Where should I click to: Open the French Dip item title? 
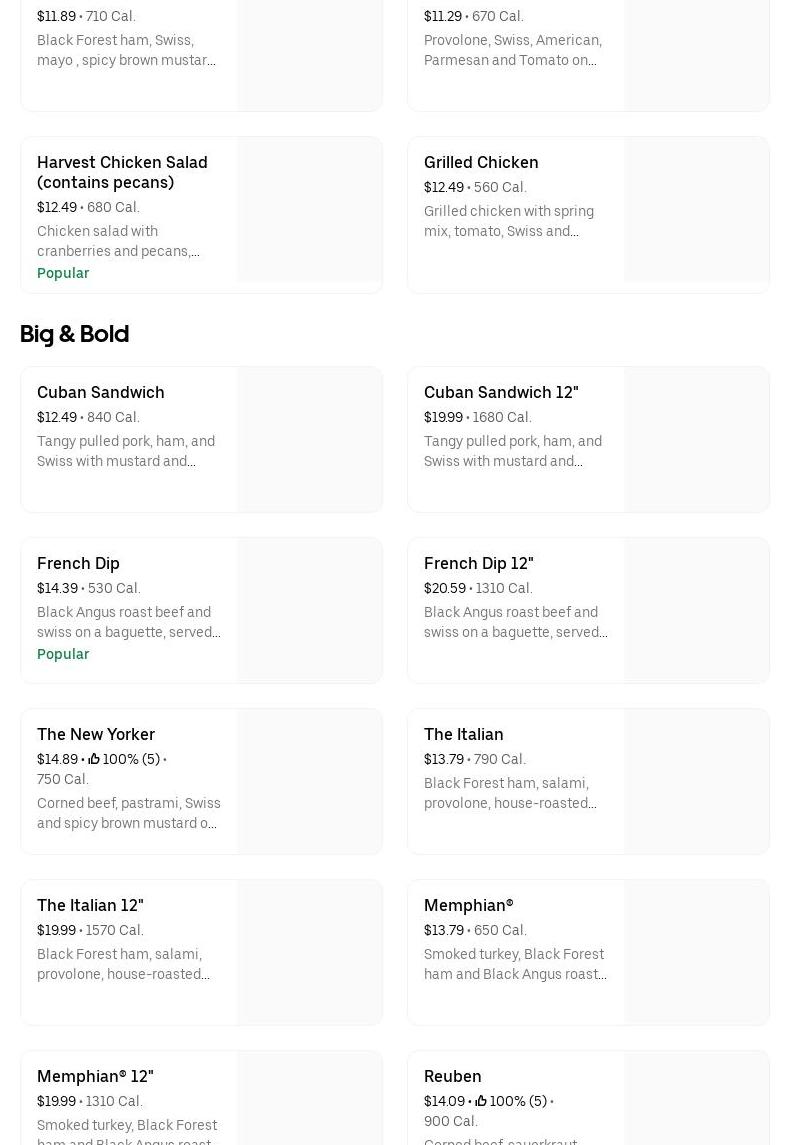(x=78, y=563)
